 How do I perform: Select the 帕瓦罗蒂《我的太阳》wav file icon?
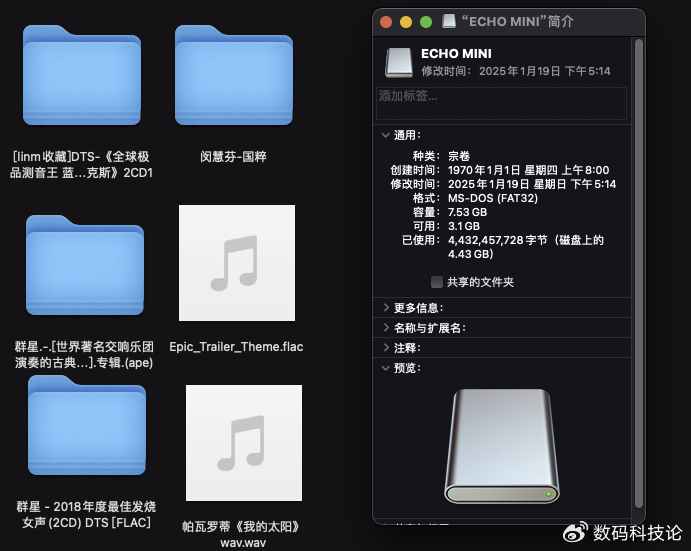[243, 442]
